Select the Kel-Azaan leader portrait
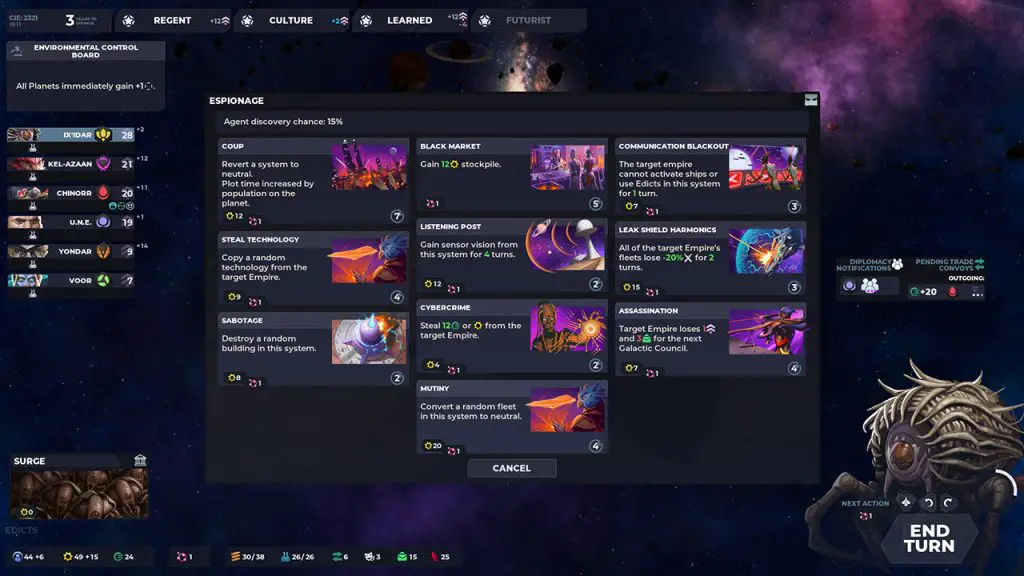This screenshot has width=1024, height=576. point(26,163)
